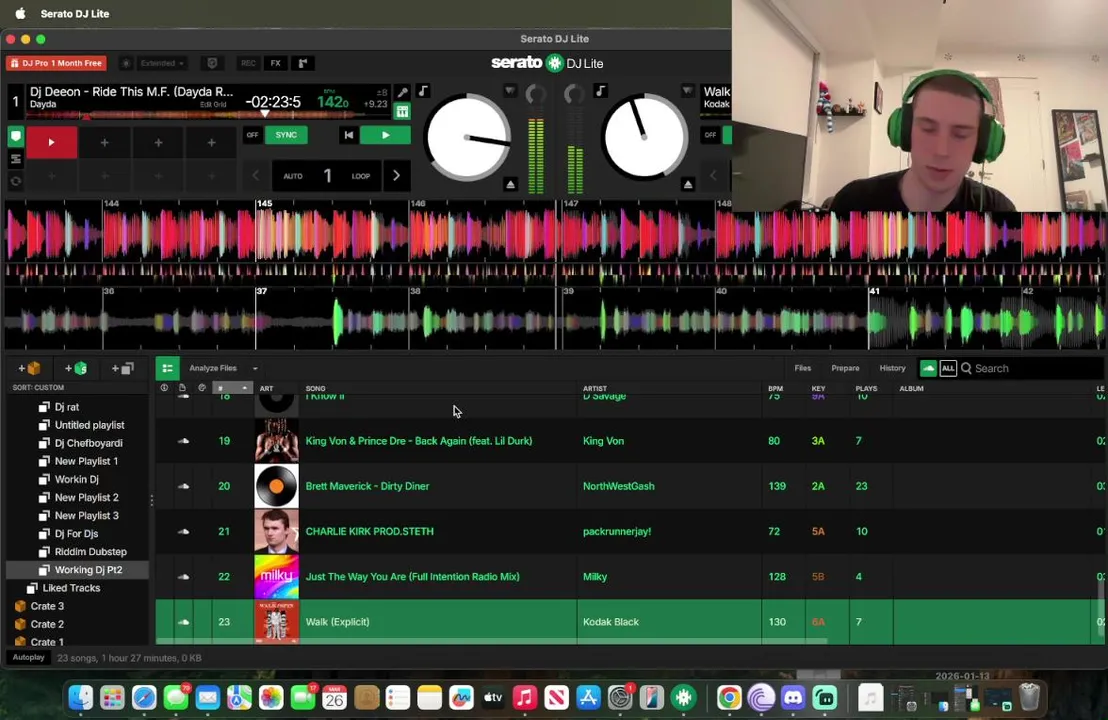Click the skip to start button on deck 1
Viewport: 1108px width, 720px height.
pos(348,135)
